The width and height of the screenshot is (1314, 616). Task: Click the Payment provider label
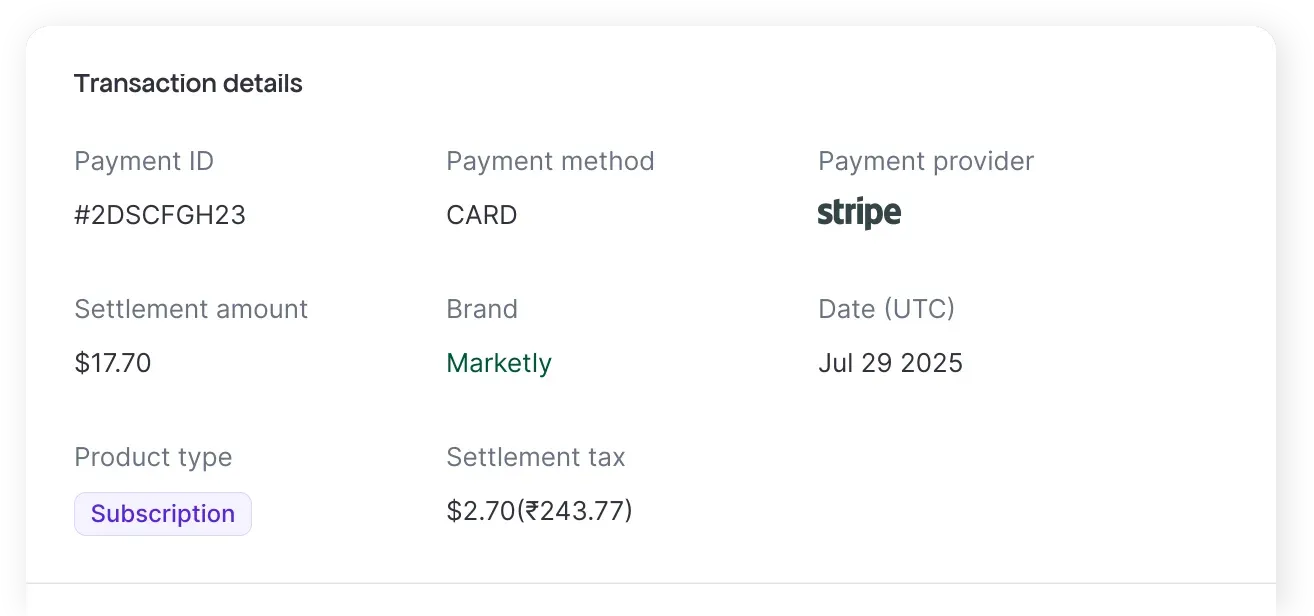pyautogui.click(x=926, y=161)
